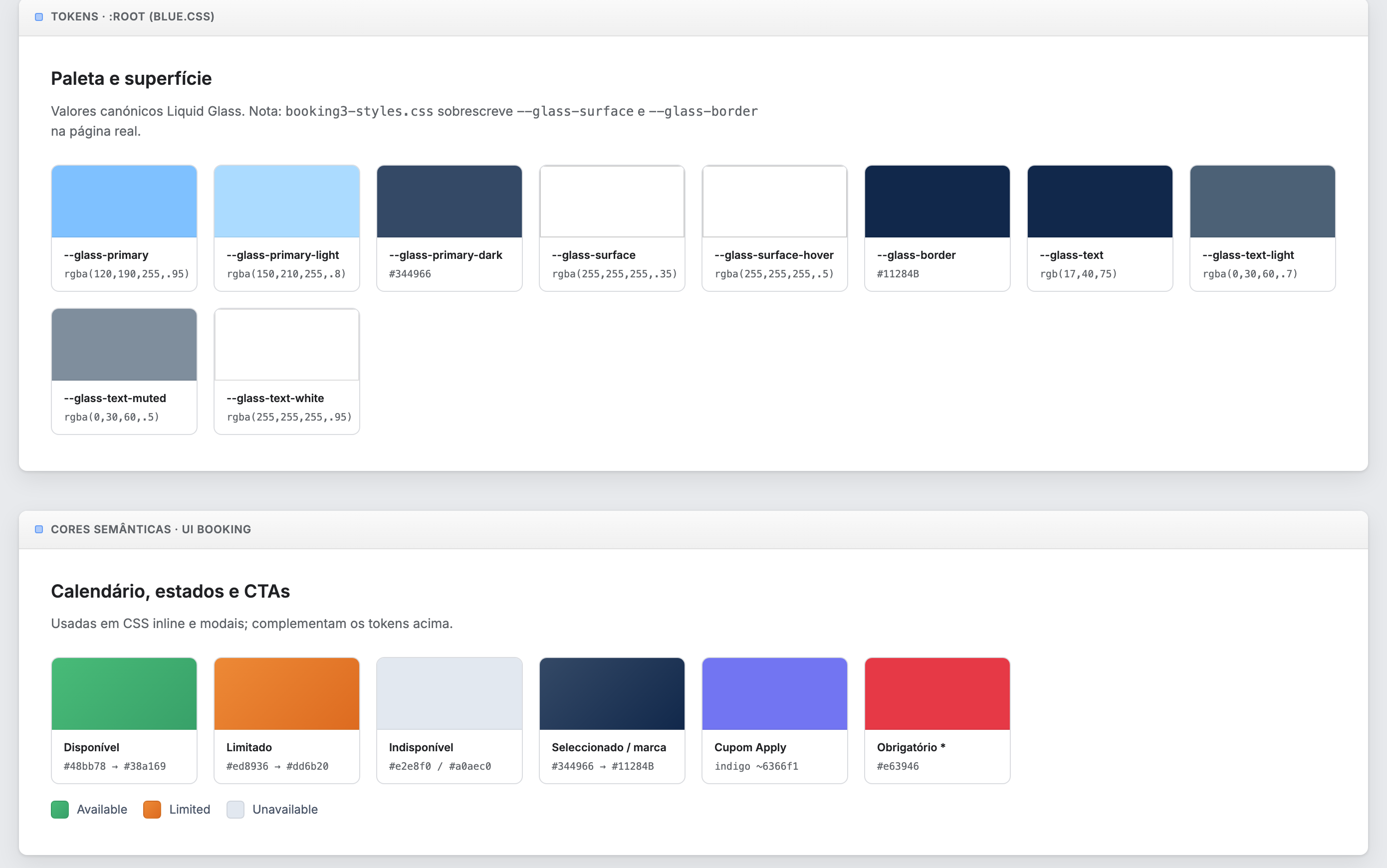Click the Limited legend label
Image resolution: width=1387 pixels, height=868 pixels.
tap(190, 810)
